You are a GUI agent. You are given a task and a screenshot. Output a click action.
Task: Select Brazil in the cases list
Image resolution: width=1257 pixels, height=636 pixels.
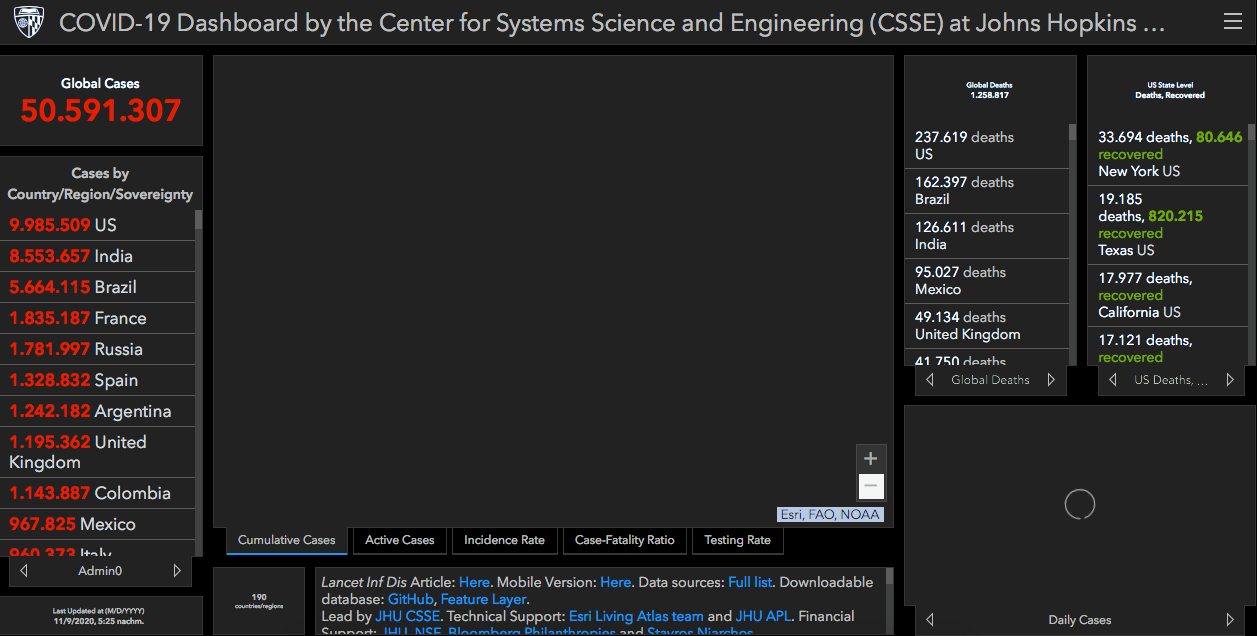[97, 287]
